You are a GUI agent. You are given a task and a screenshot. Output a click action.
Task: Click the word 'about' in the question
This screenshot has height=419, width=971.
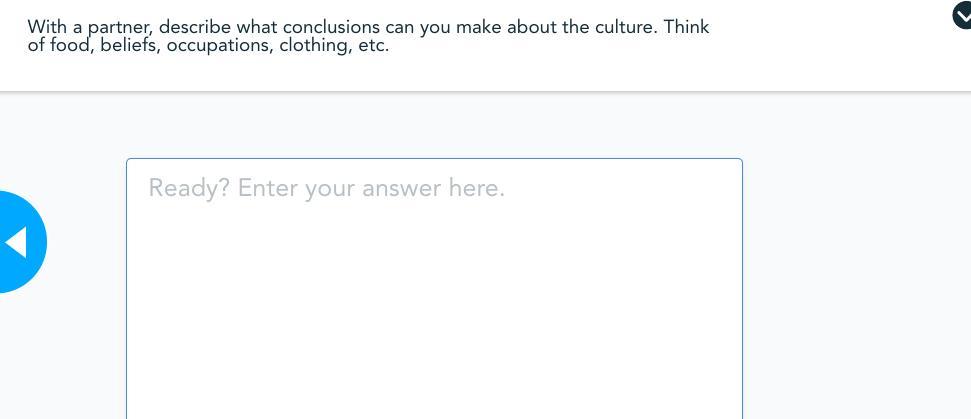[532, 27]
